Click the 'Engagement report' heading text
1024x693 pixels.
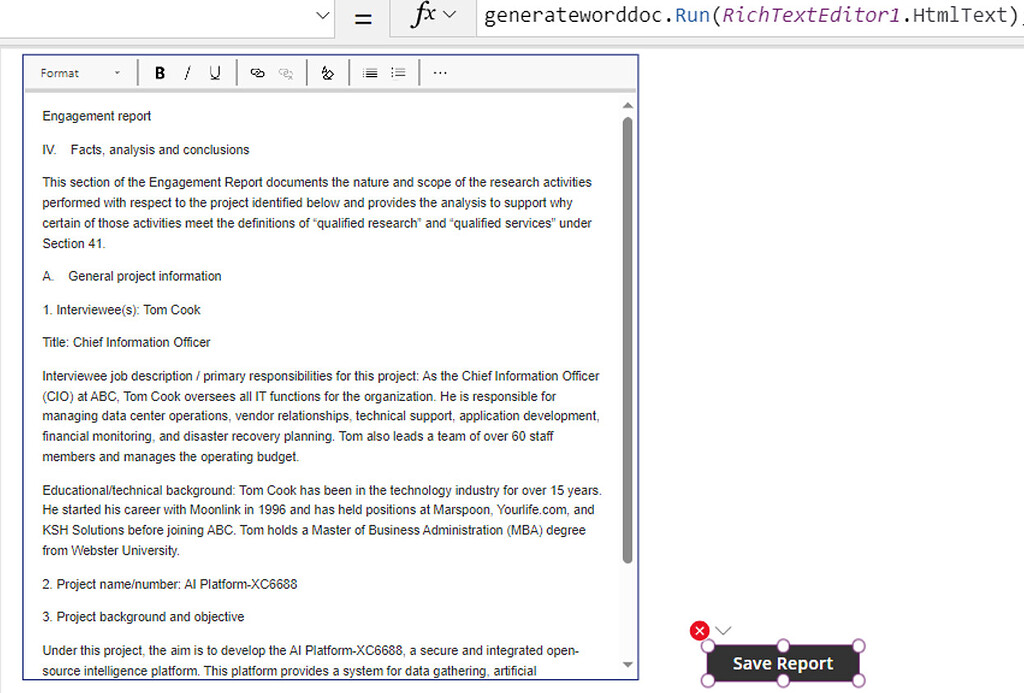[x=97, y=116]
